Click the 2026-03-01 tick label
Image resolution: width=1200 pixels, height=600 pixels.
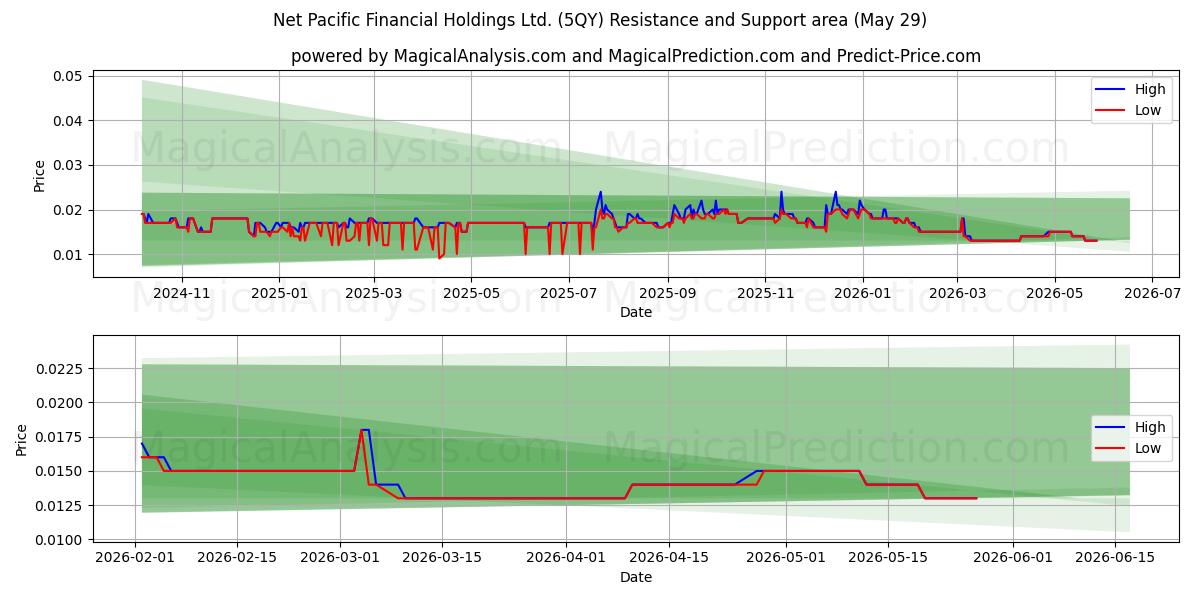pos(340,558)
